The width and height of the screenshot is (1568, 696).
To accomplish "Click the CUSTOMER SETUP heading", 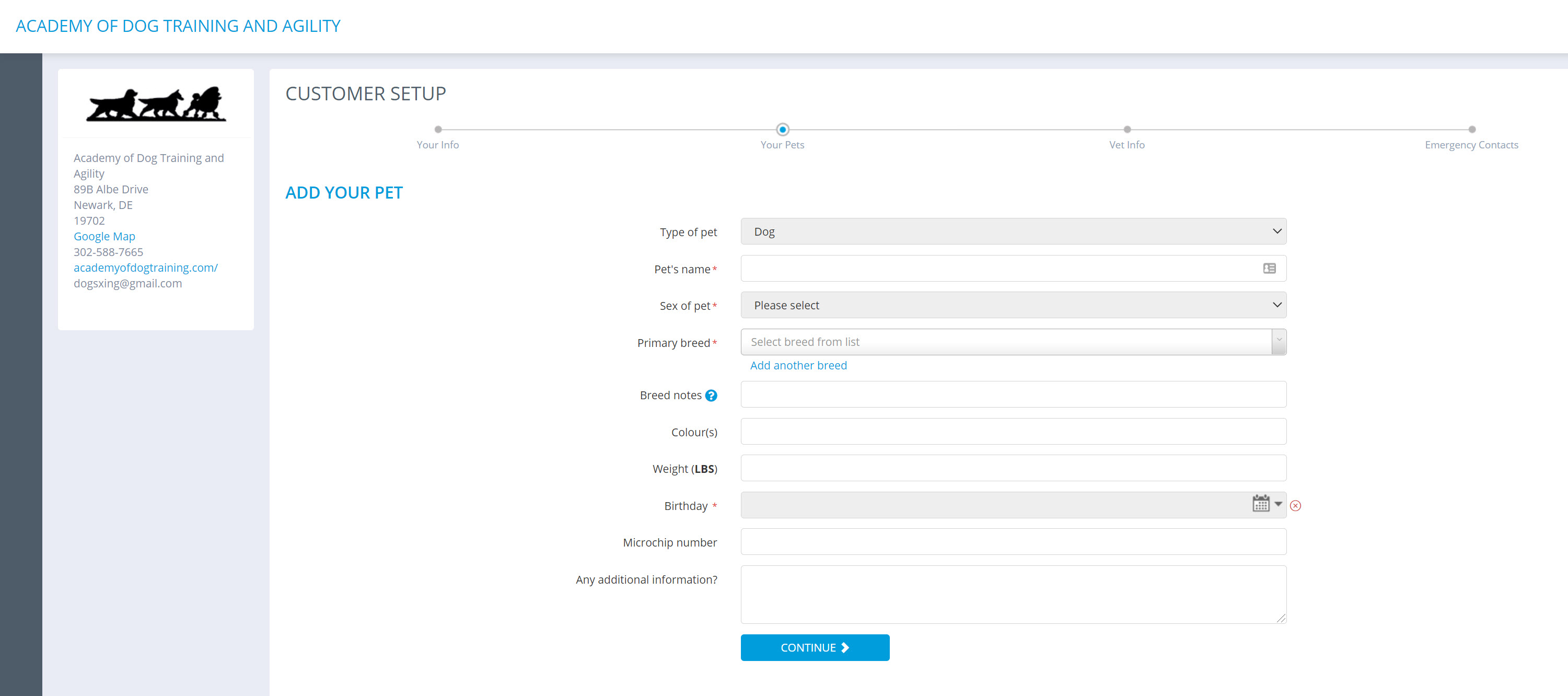I will 365,94.
